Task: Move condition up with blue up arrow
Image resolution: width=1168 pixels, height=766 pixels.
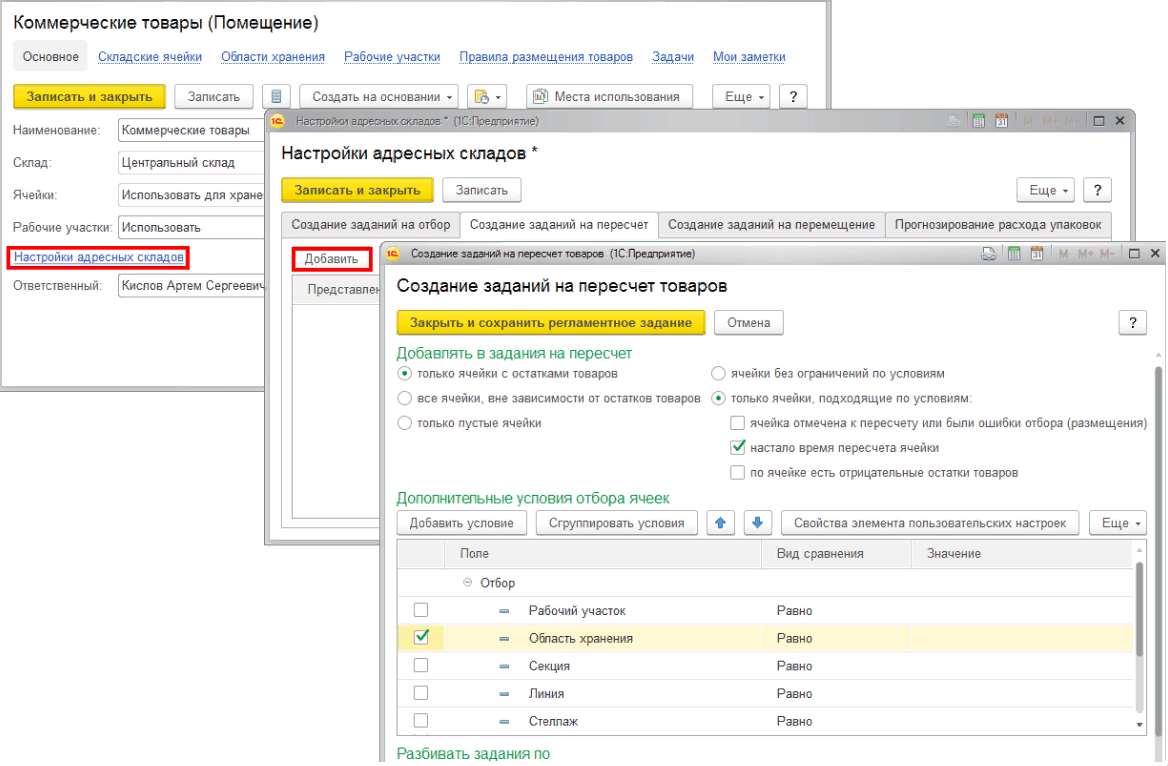Action: pyautogui.click(x=721, y=522)
